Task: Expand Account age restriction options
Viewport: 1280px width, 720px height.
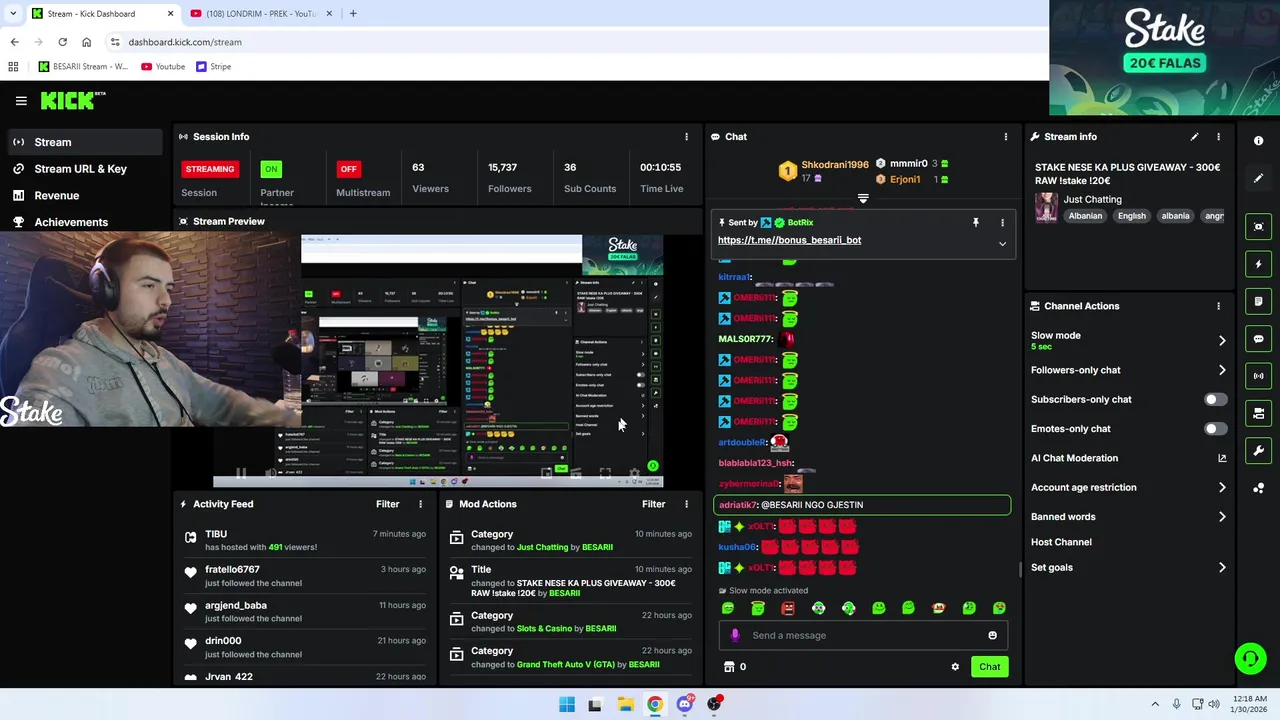Action: click(x=1222, y=488)
